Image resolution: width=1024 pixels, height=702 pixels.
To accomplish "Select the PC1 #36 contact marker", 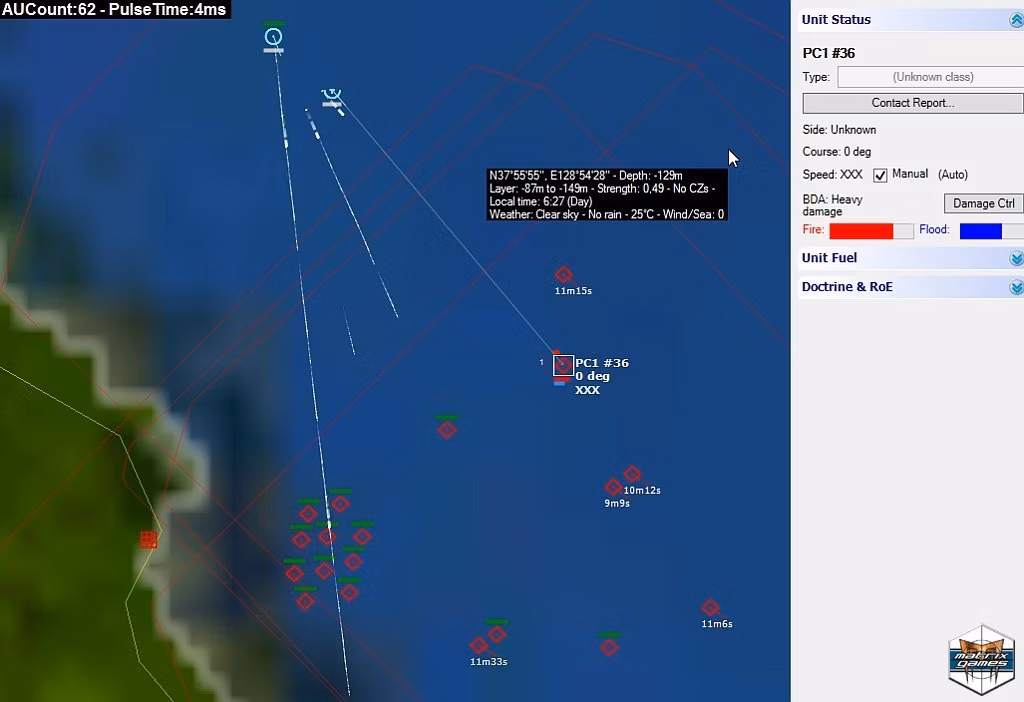I will pos(563,365).
